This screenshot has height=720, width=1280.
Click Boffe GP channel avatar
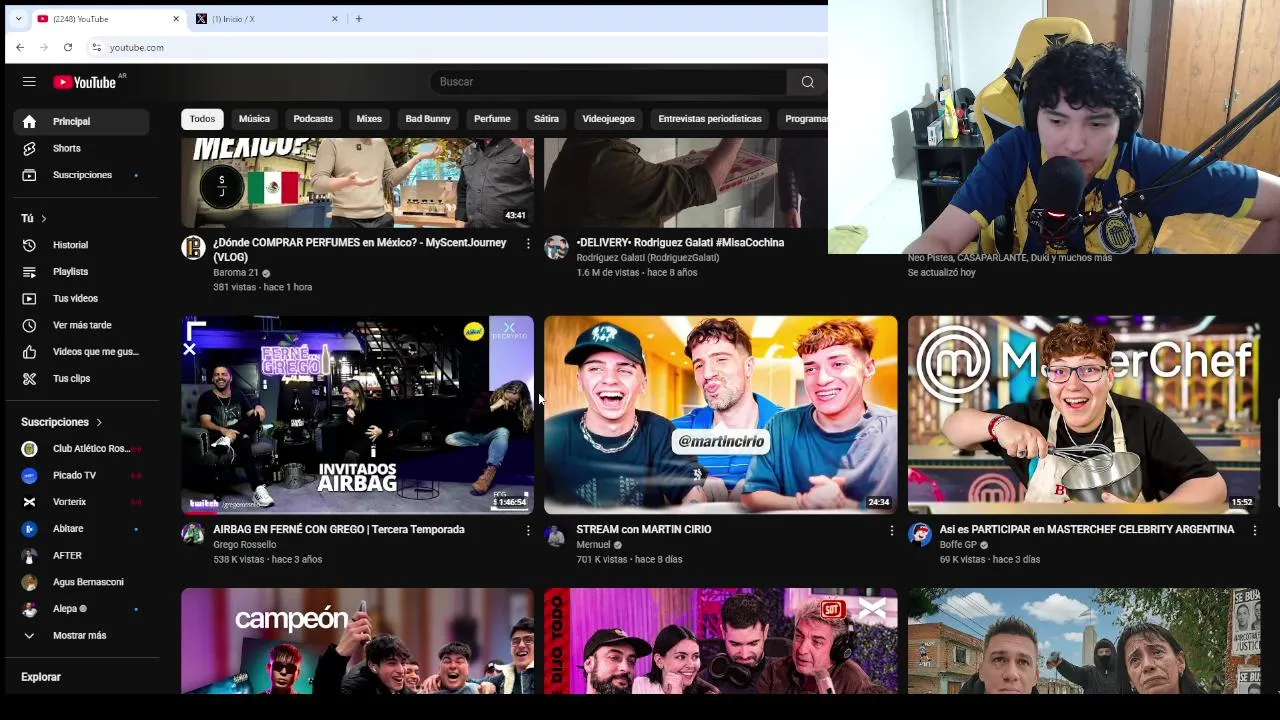point(920,534)
